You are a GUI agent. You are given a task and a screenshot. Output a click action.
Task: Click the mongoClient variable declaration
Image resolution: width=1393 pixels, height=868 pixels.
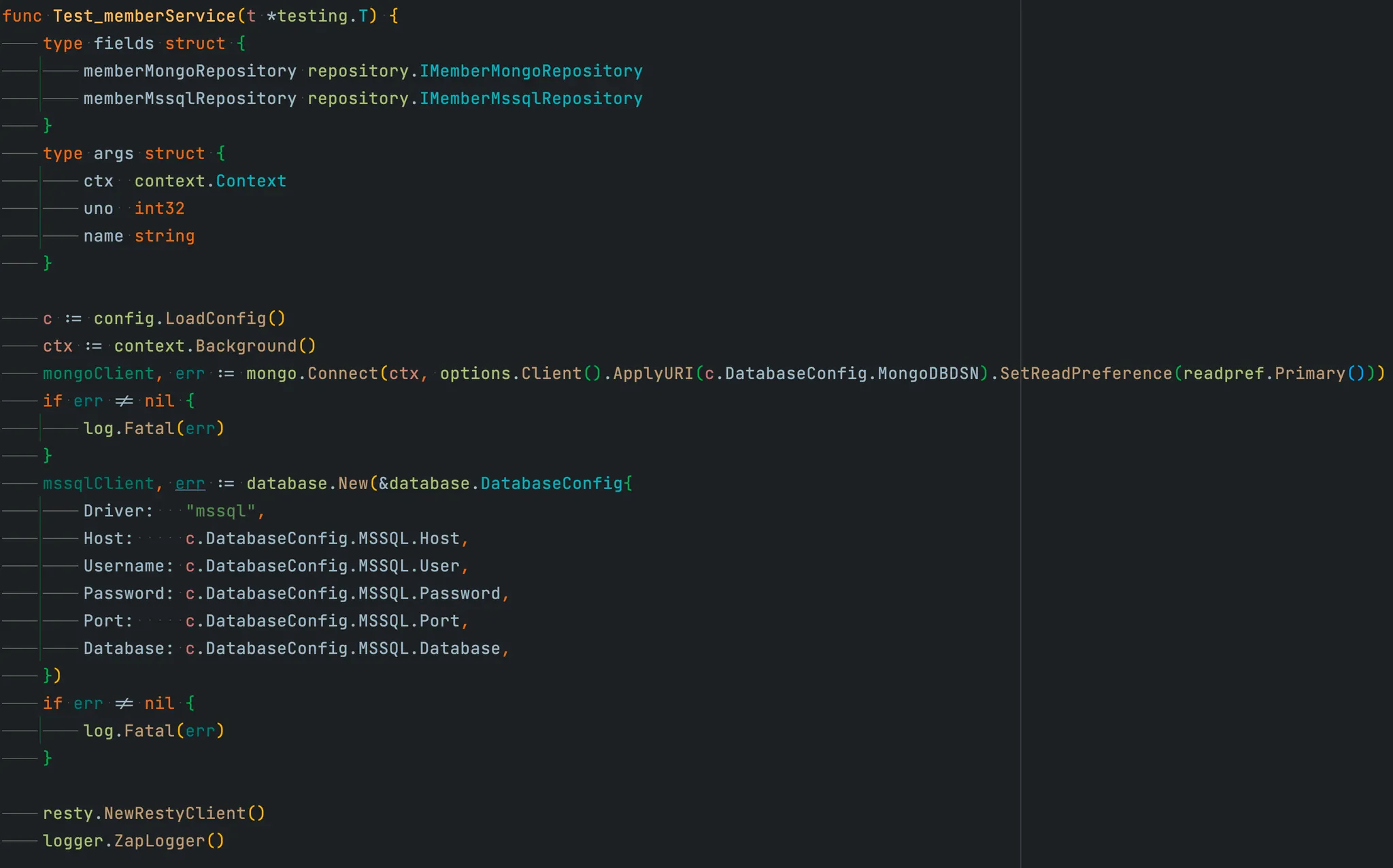tap(99, 373)
